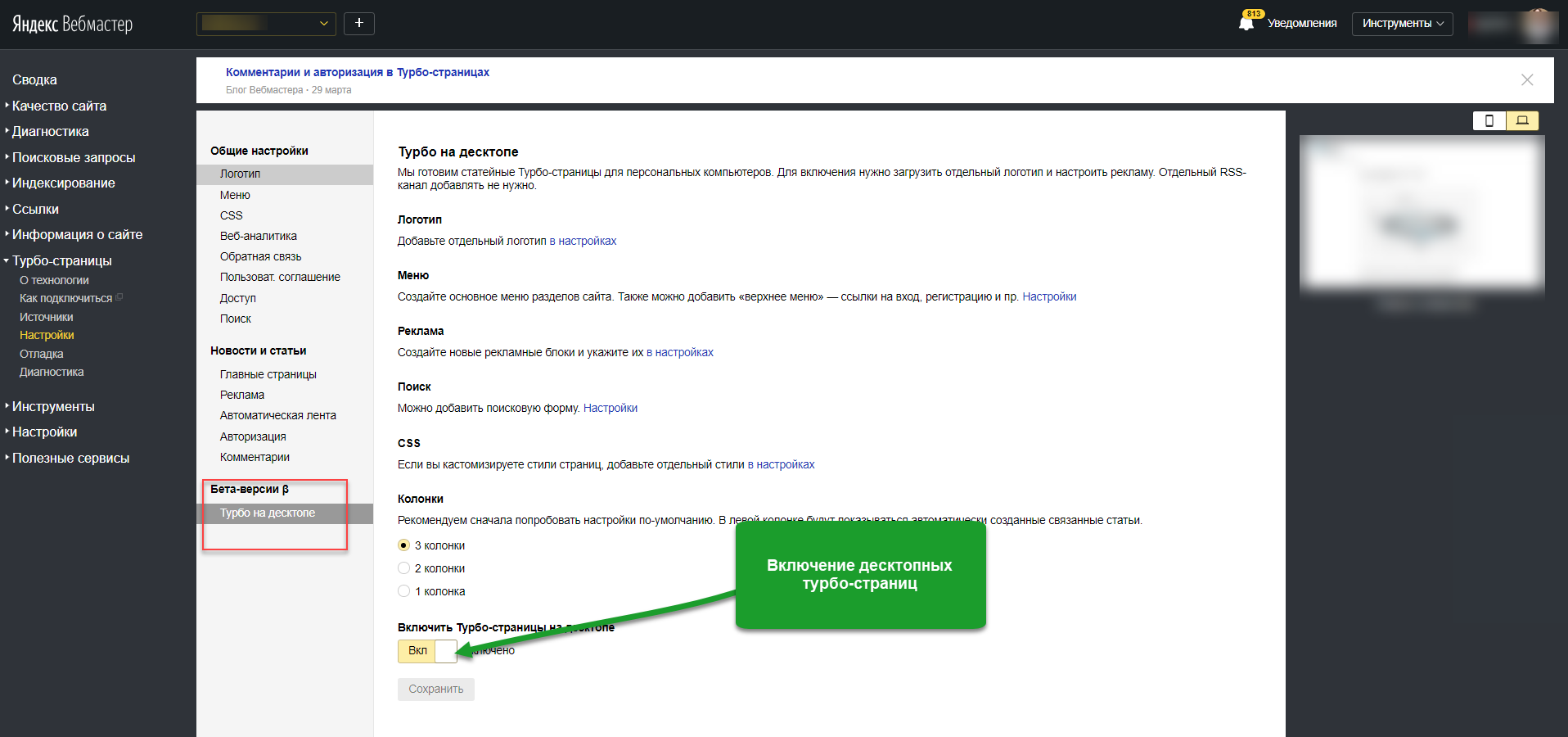Image resolution: width=1568 pixels, height=737 pixels.
Task: Open Настройки under Турбо-страницы
Action: point(47,335)
